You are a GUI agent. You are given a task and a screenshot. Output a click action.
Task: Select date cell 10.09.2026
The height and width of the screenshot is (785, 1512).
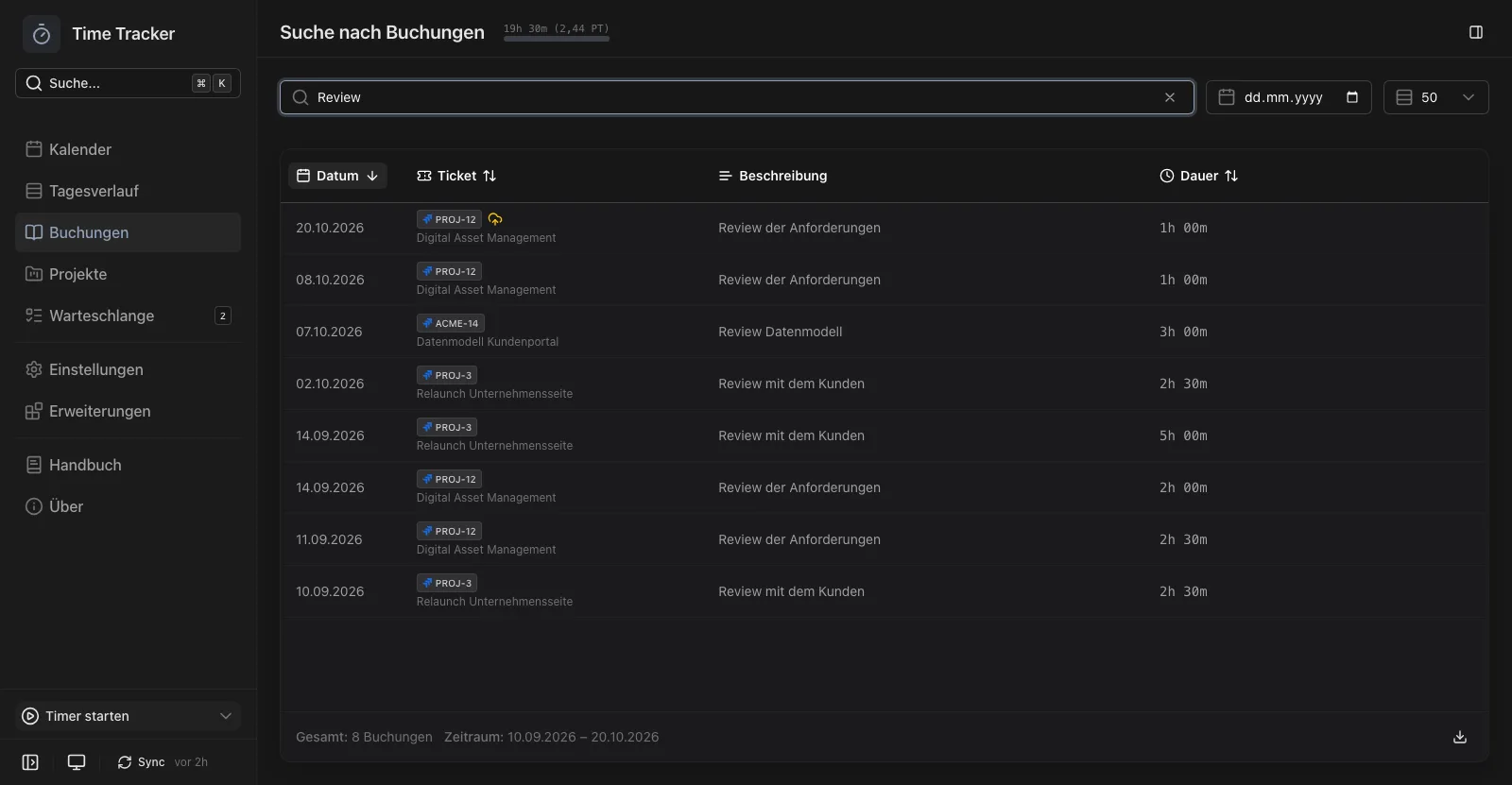(x=330, y=591)
